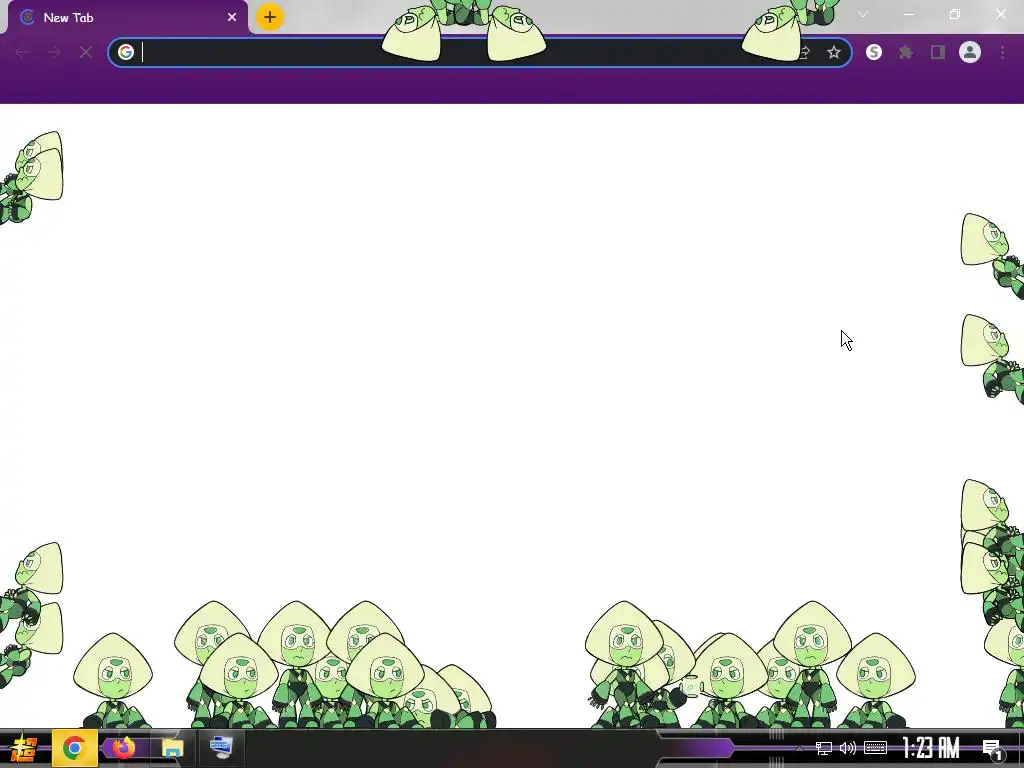Close the Chrome window
1024x768 pixels.
point(1001,14)
